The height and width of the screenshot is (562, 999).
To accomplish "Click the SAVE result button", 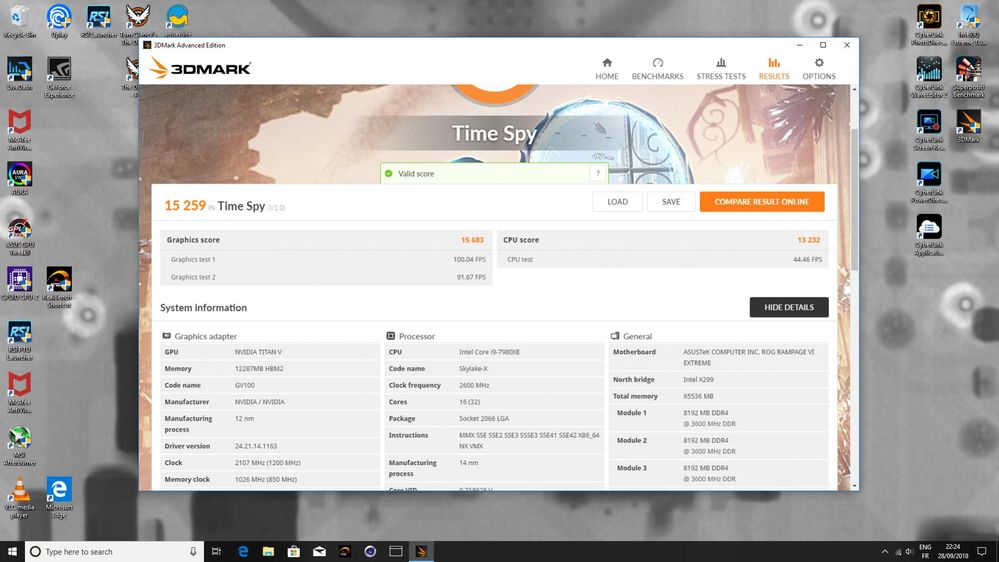I will pyautogui.click(x=671, y=201).
